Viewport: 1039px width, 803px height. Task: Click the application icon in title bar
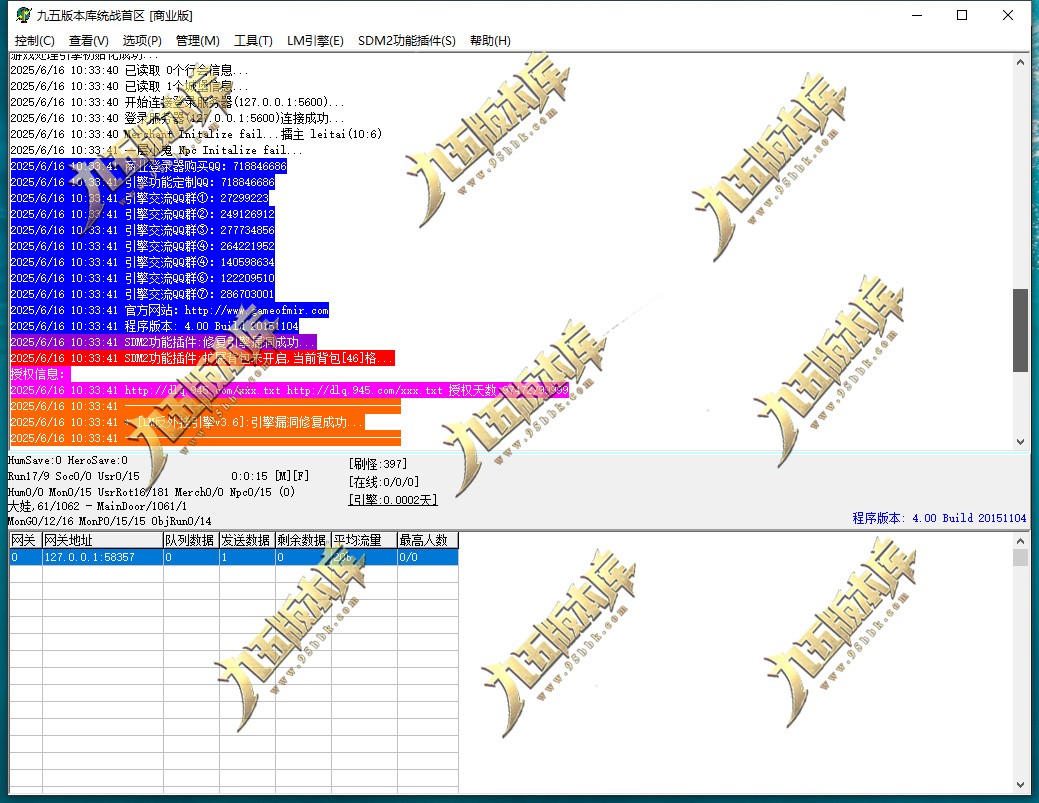(x=24, y=15)
